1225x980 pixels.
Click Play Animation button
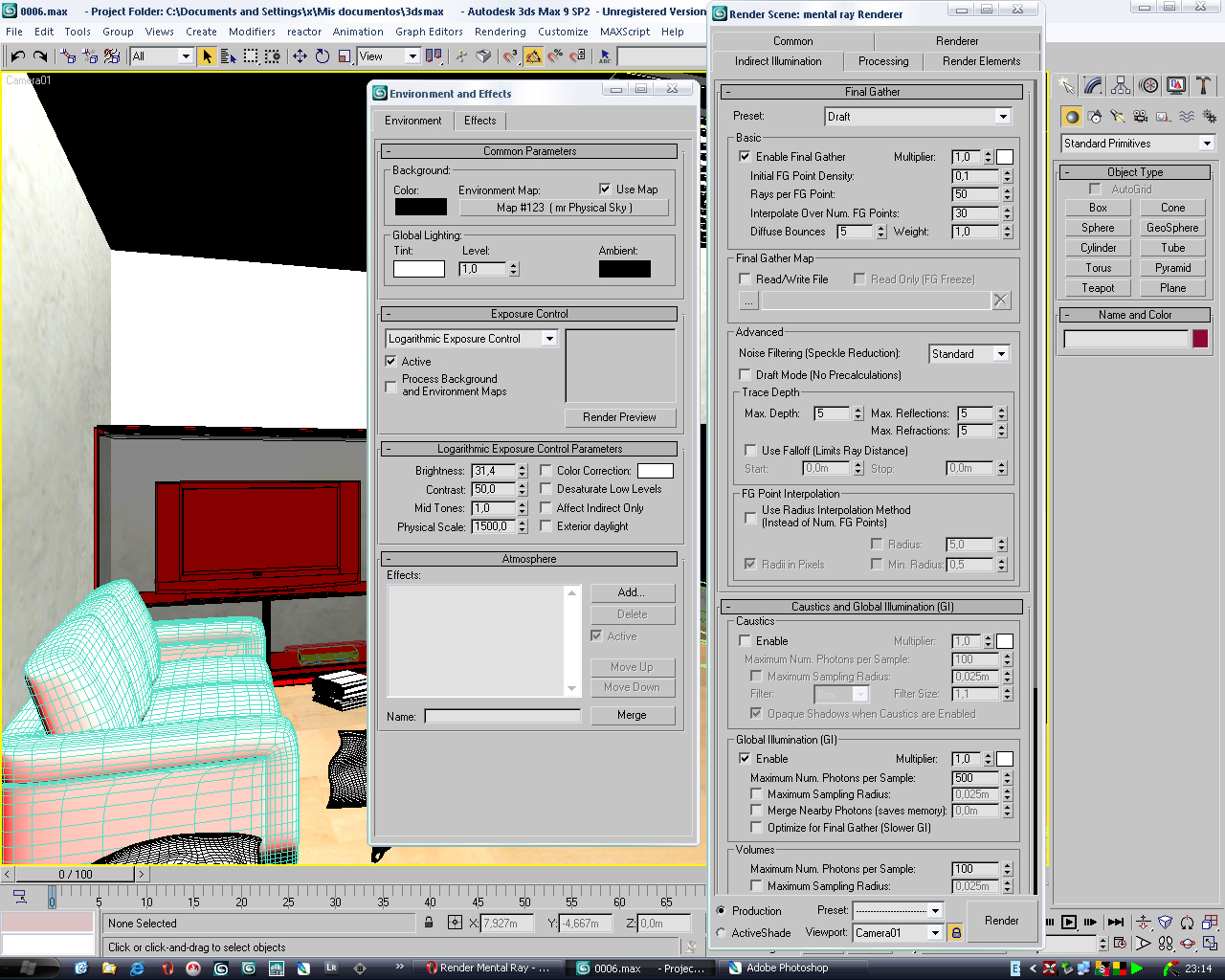click(x=1069, y=923)
